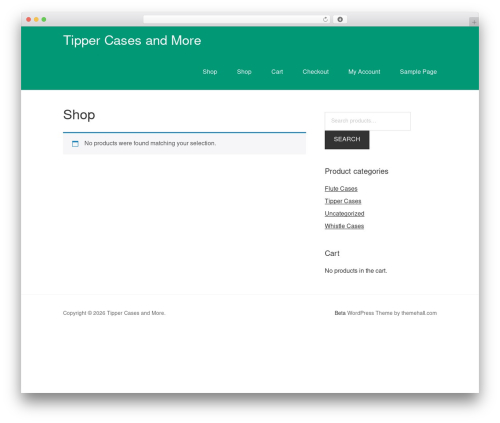Click the red close window dot
This screenshot has width=500, height=423.
click(x=29, y=20)
